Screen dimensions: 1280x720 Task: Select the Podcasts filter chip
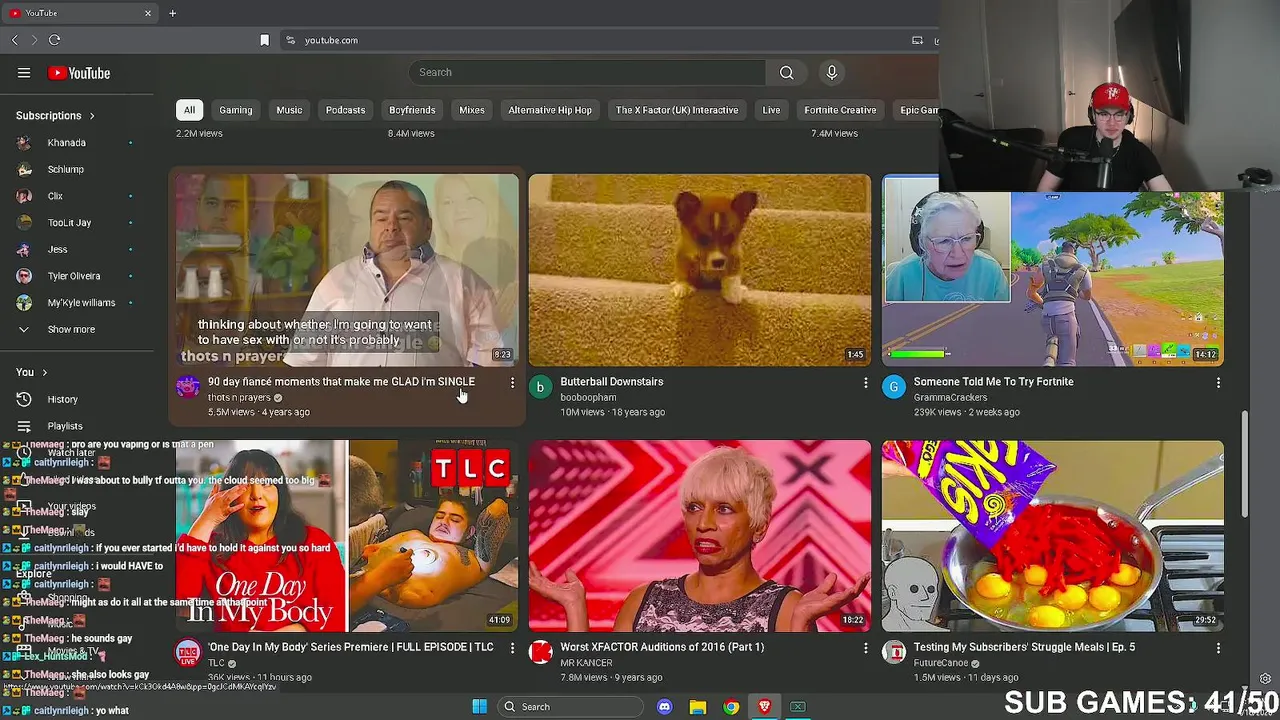(x=345, y=110)
